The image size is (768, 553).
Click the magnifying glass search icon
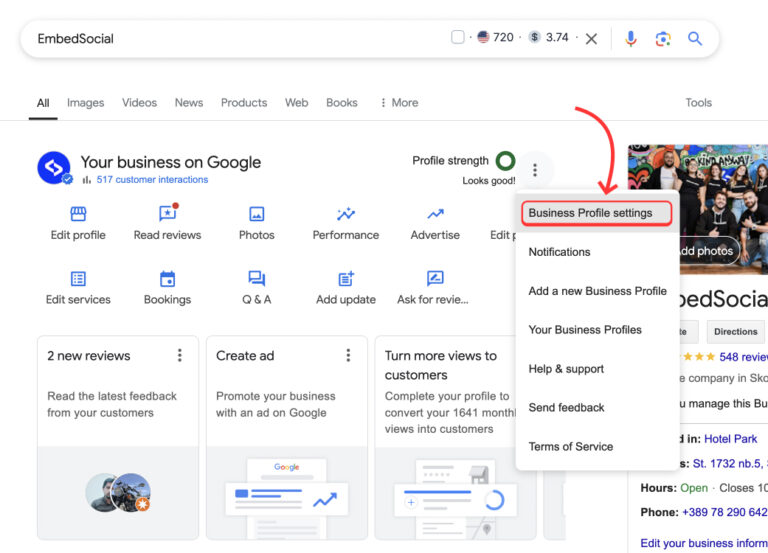(695, 38)
